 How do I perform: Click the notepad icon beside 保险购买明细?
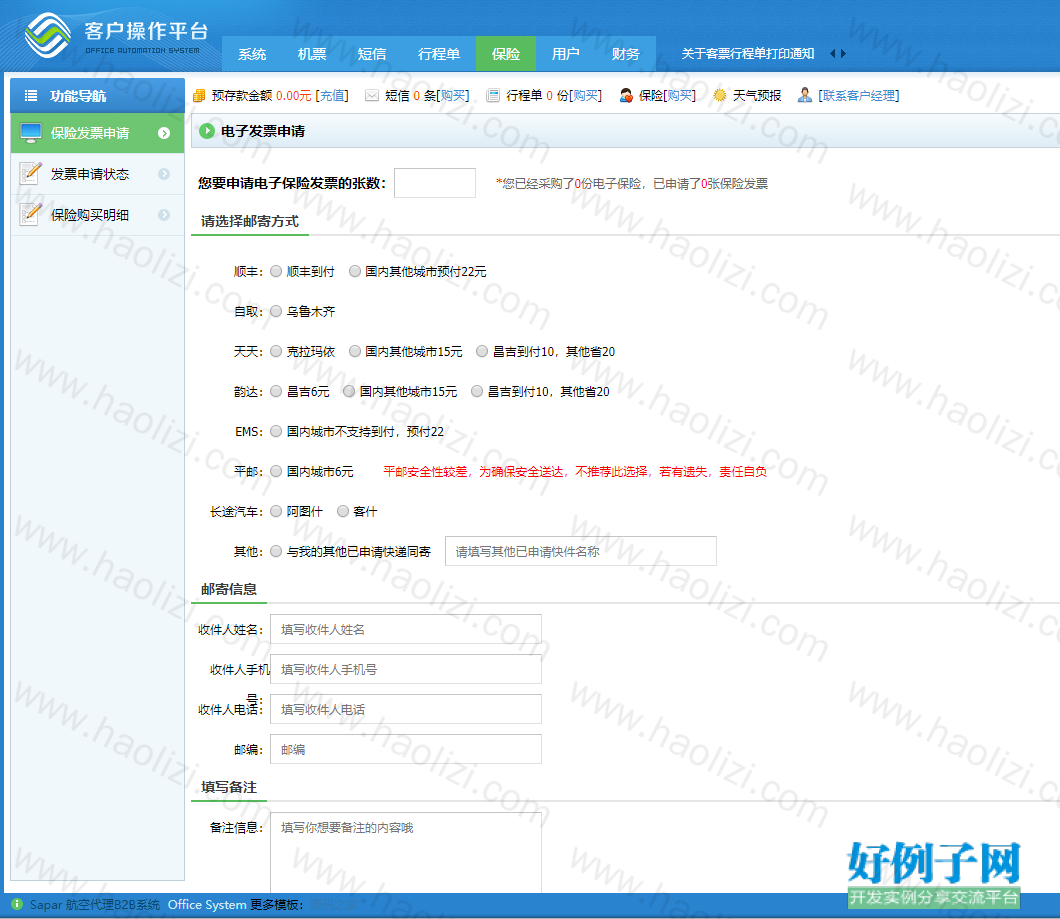pos(31,214)
